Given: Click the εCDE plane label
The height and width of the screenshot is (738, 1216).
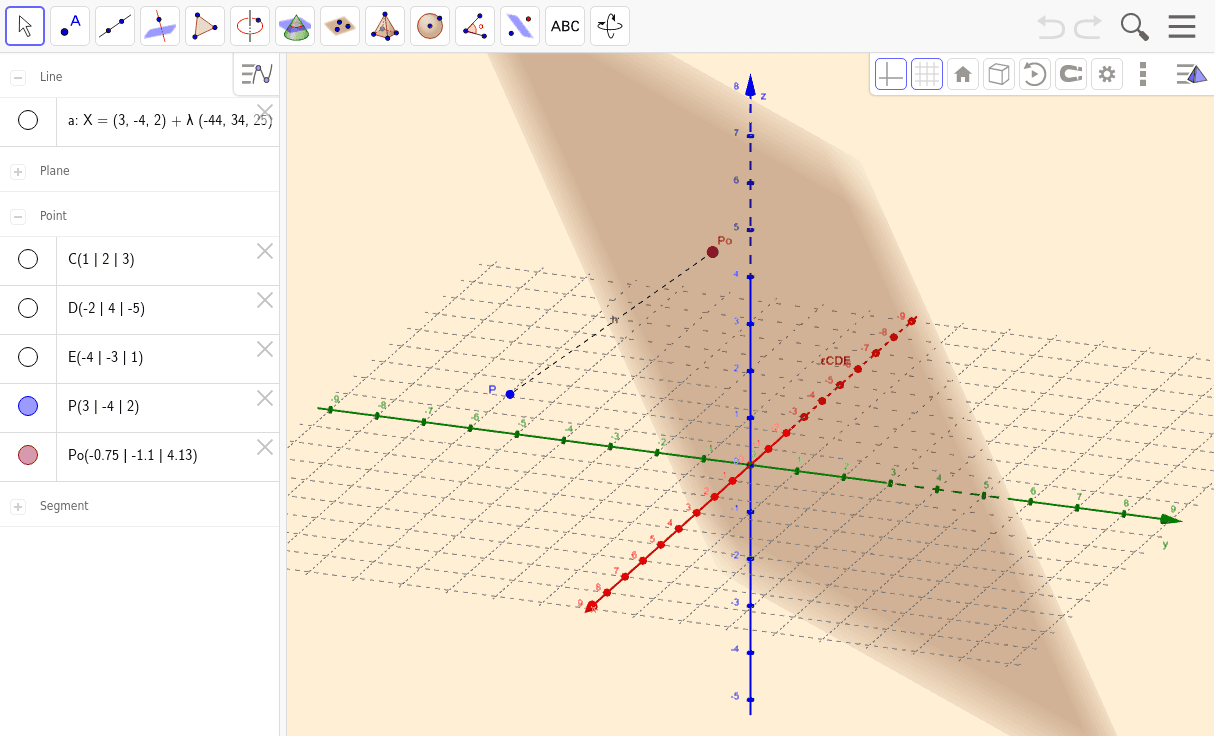Looking at the screenshot, I should (835, 361).
